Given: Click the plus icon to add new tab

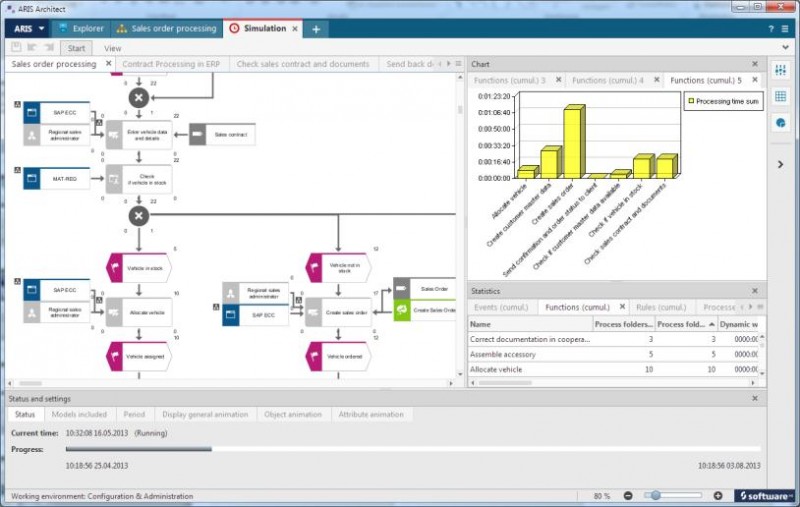Looking at the screenshot, I should (316, 29).
